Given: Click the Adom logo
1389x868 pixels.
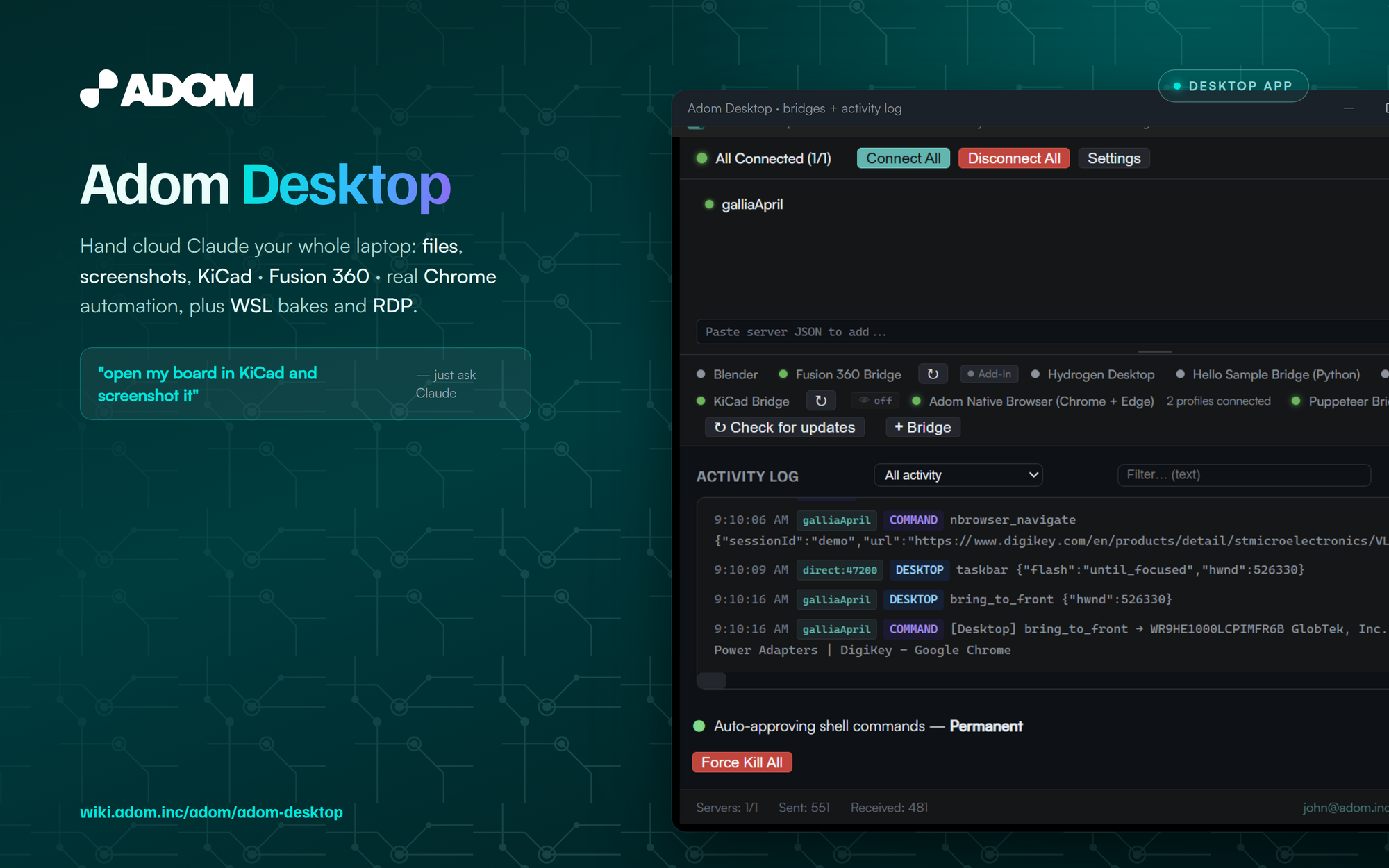Looking at the screenshot, I should (x=167, y=89).
